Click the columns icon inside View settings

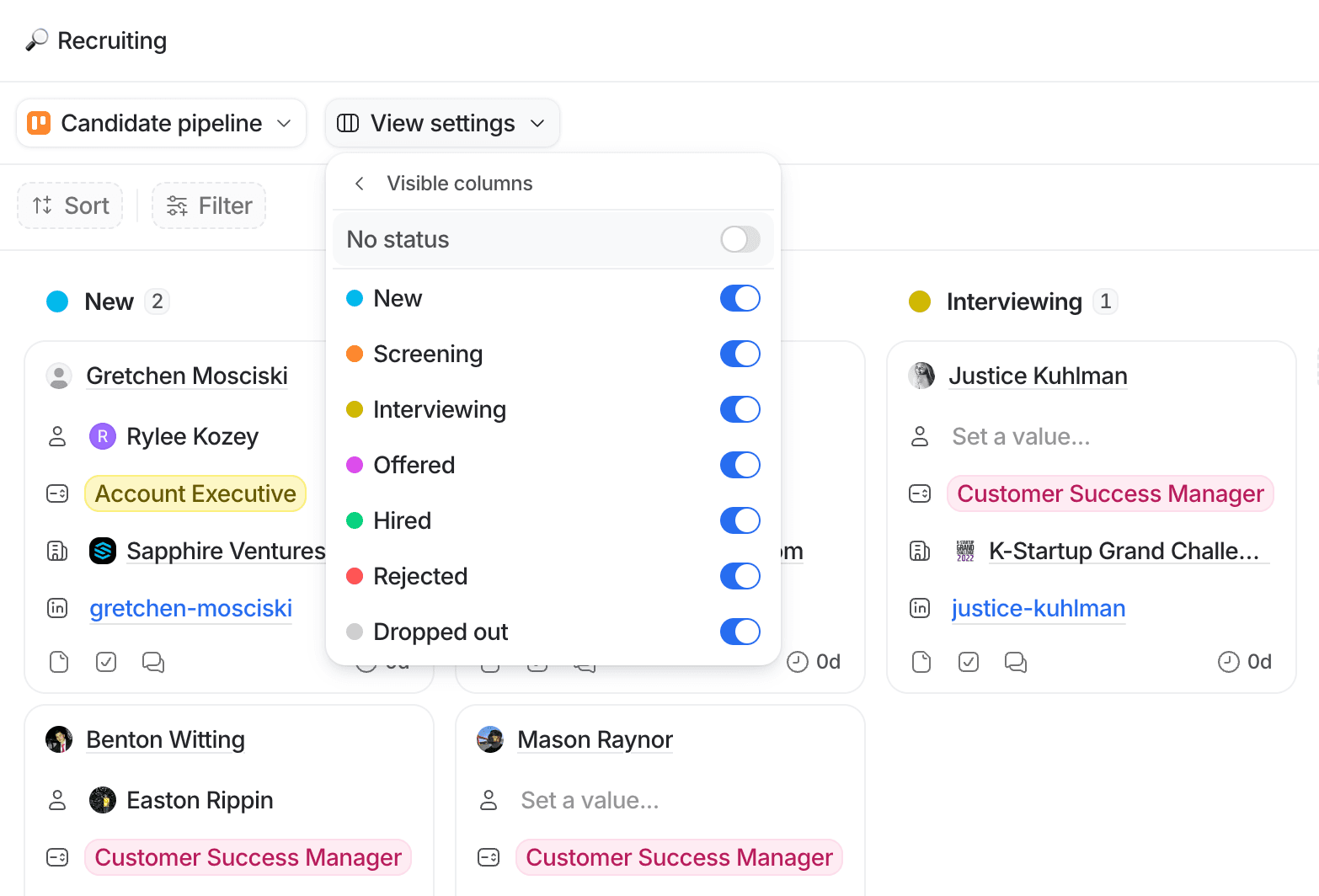tap(347, 123)
